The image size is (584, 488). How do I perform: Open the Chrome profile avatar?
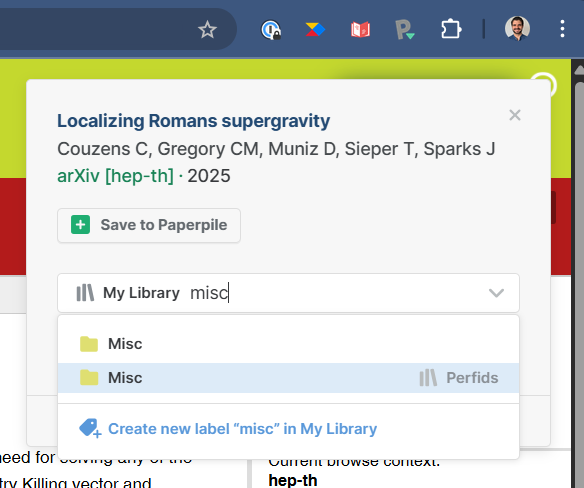tap(517, 29)
